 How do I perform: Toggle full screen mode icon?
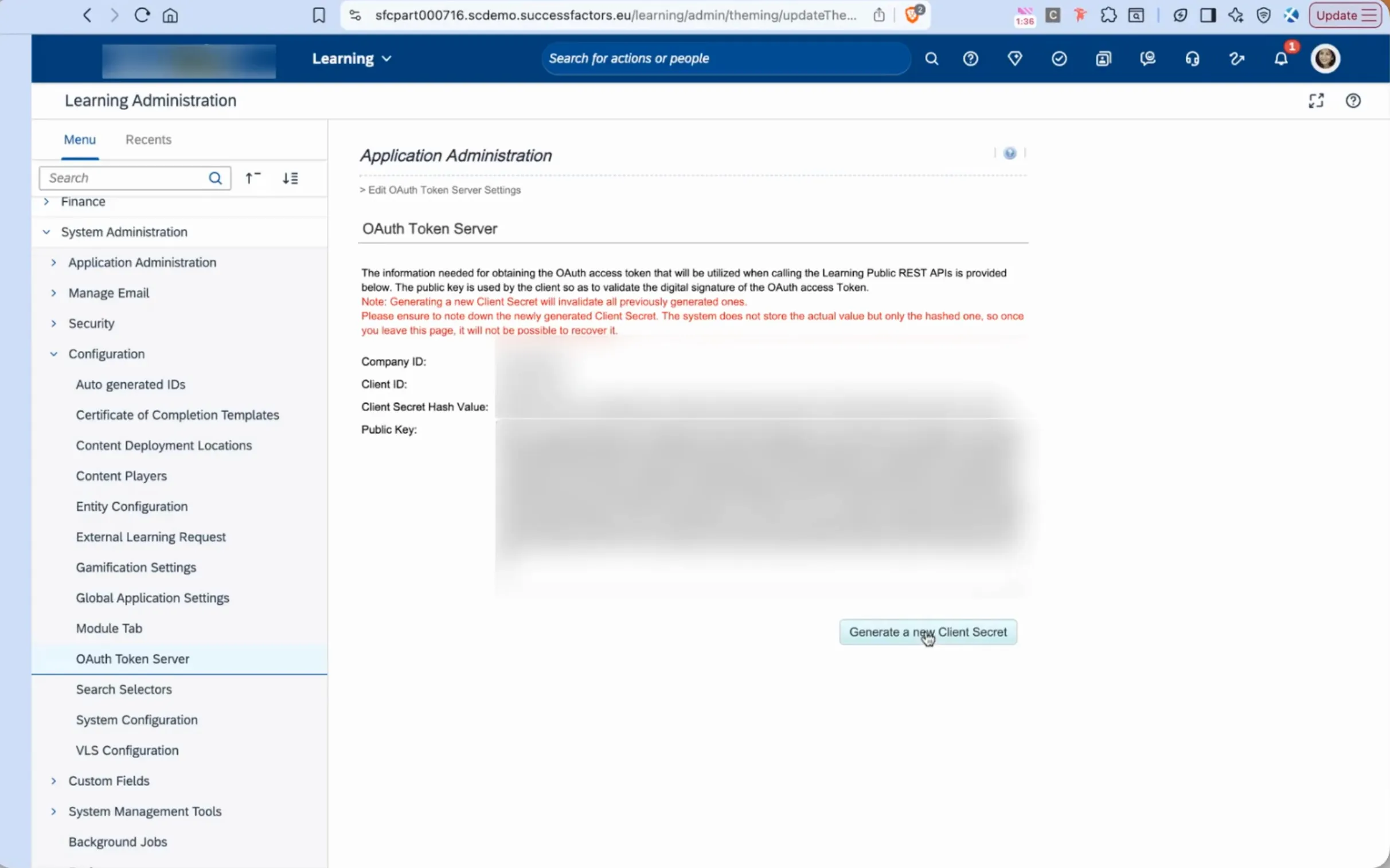(1316, 101)
